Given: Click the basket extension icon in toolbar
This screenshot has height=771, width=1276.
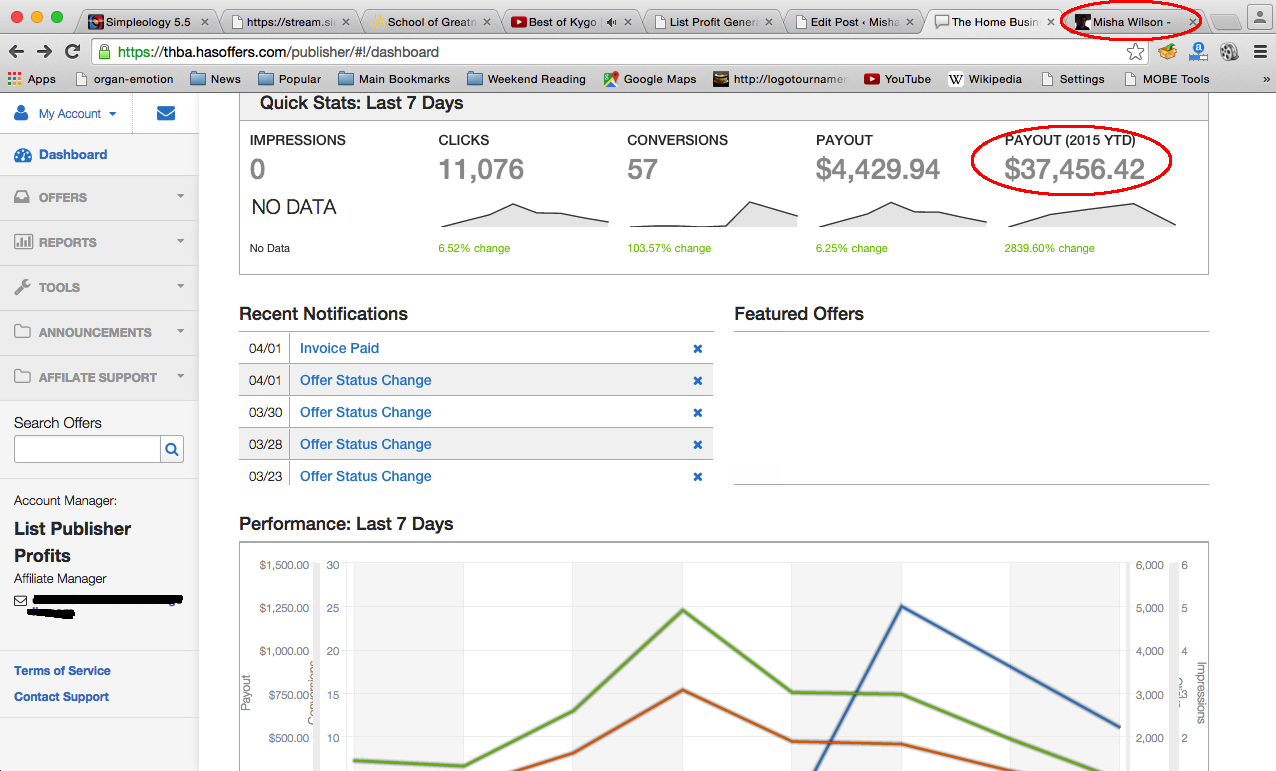Looking at the screenshot, I should click(x=1167, y=52).
